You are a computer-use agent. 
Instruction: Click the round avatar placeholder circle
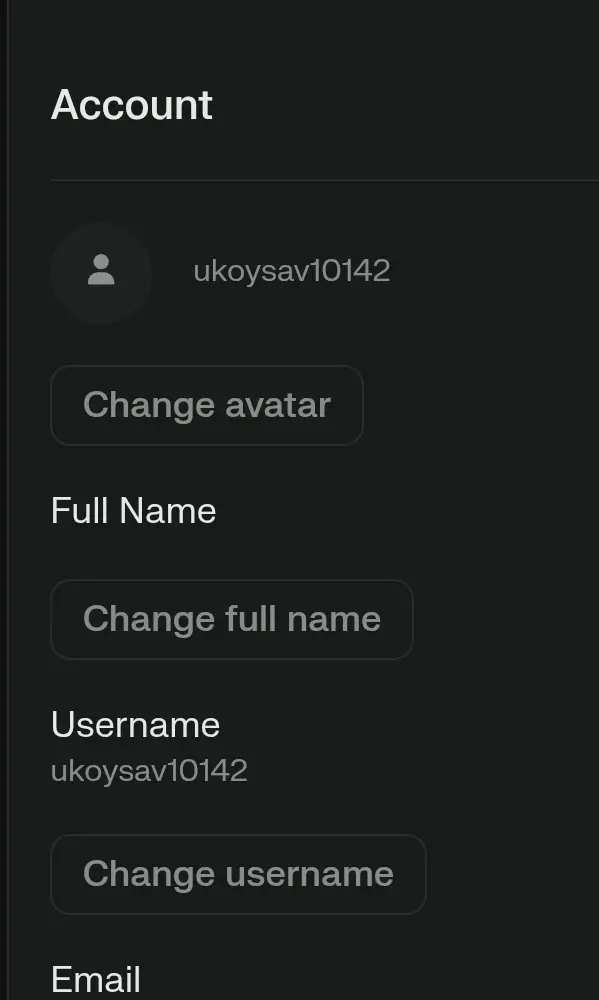(101, 272)
